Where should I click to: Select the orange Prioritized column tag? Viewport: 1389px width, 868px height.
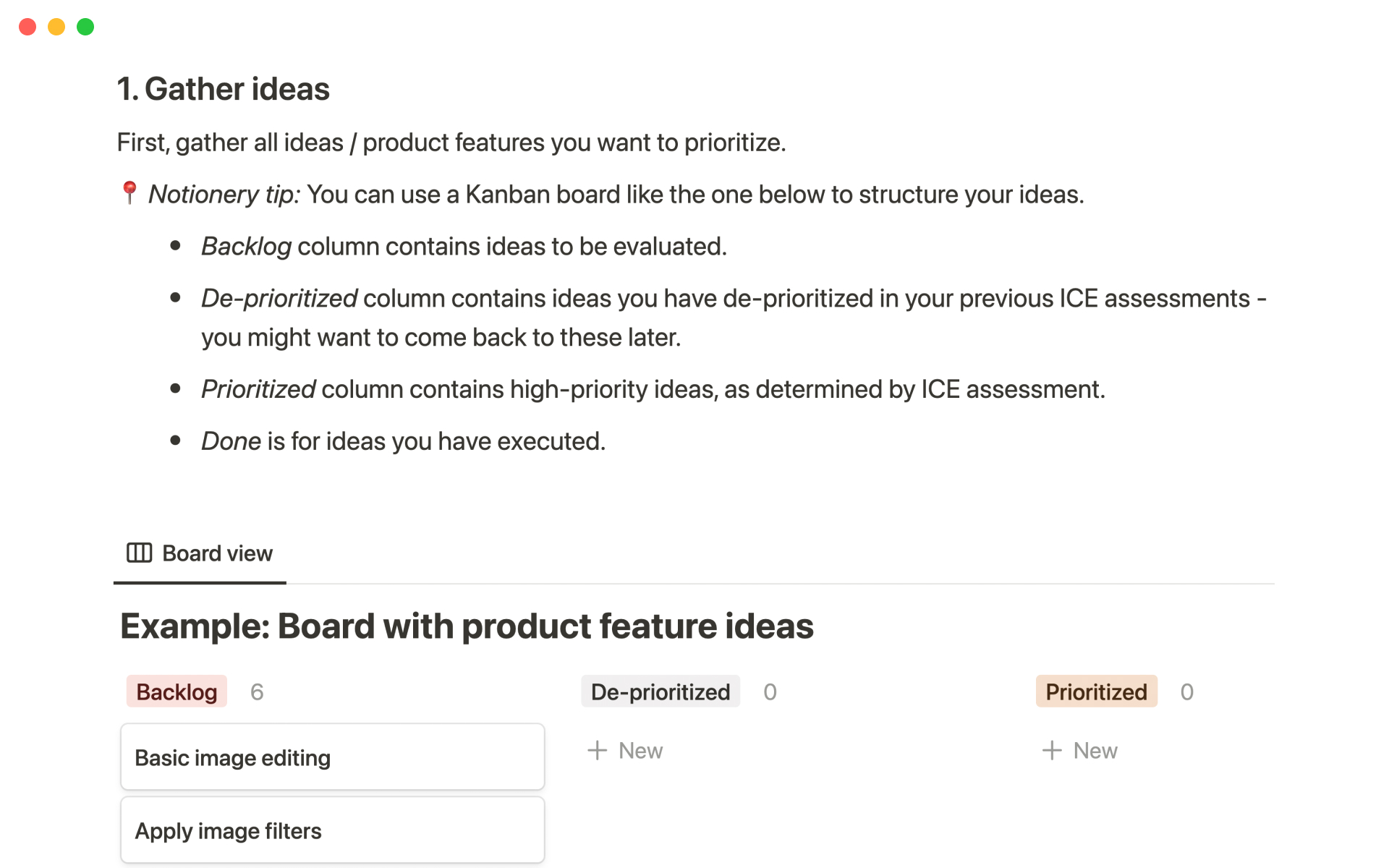point(1096,692)
